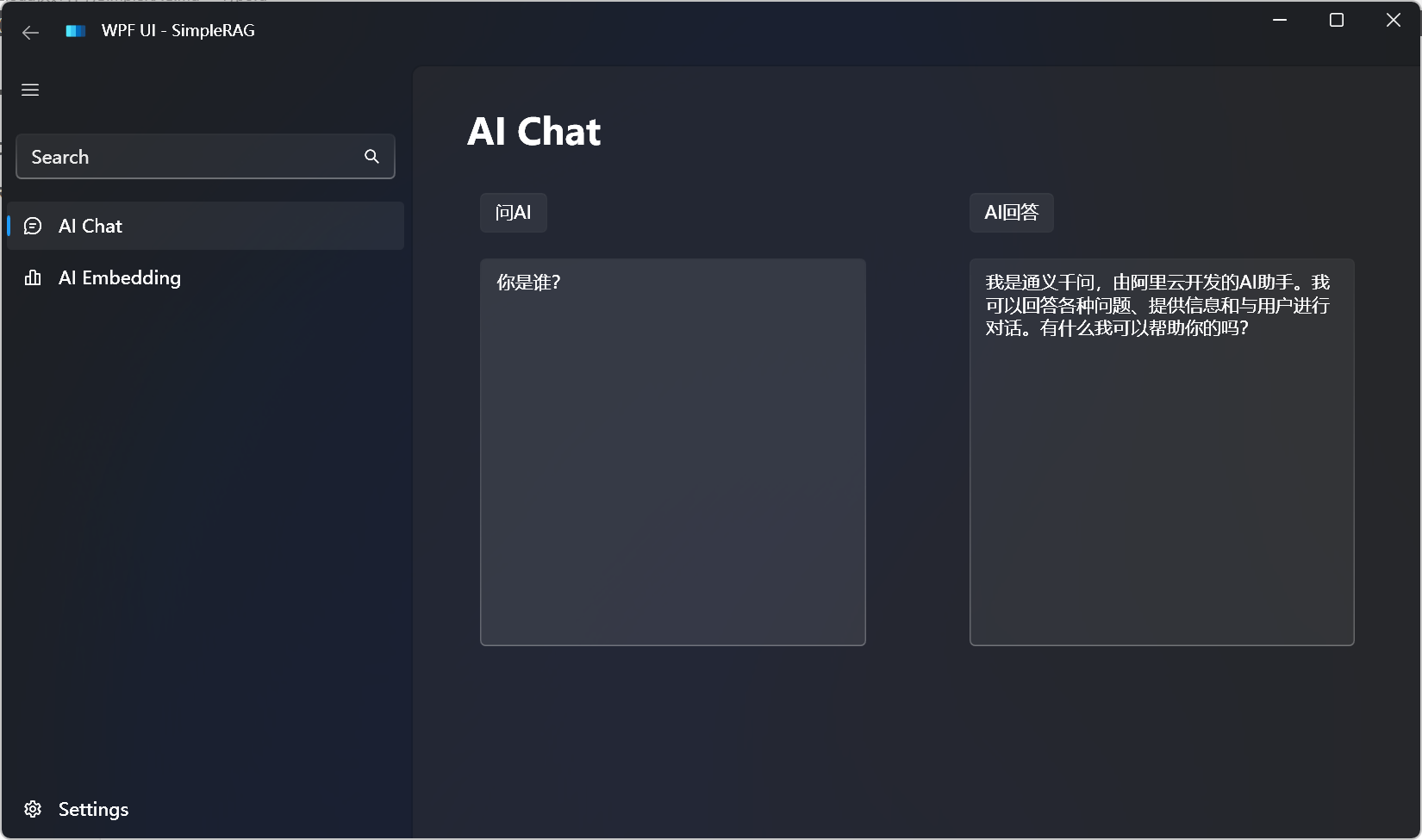Click the AI Embedding chart icon

(x=33, y=278)
